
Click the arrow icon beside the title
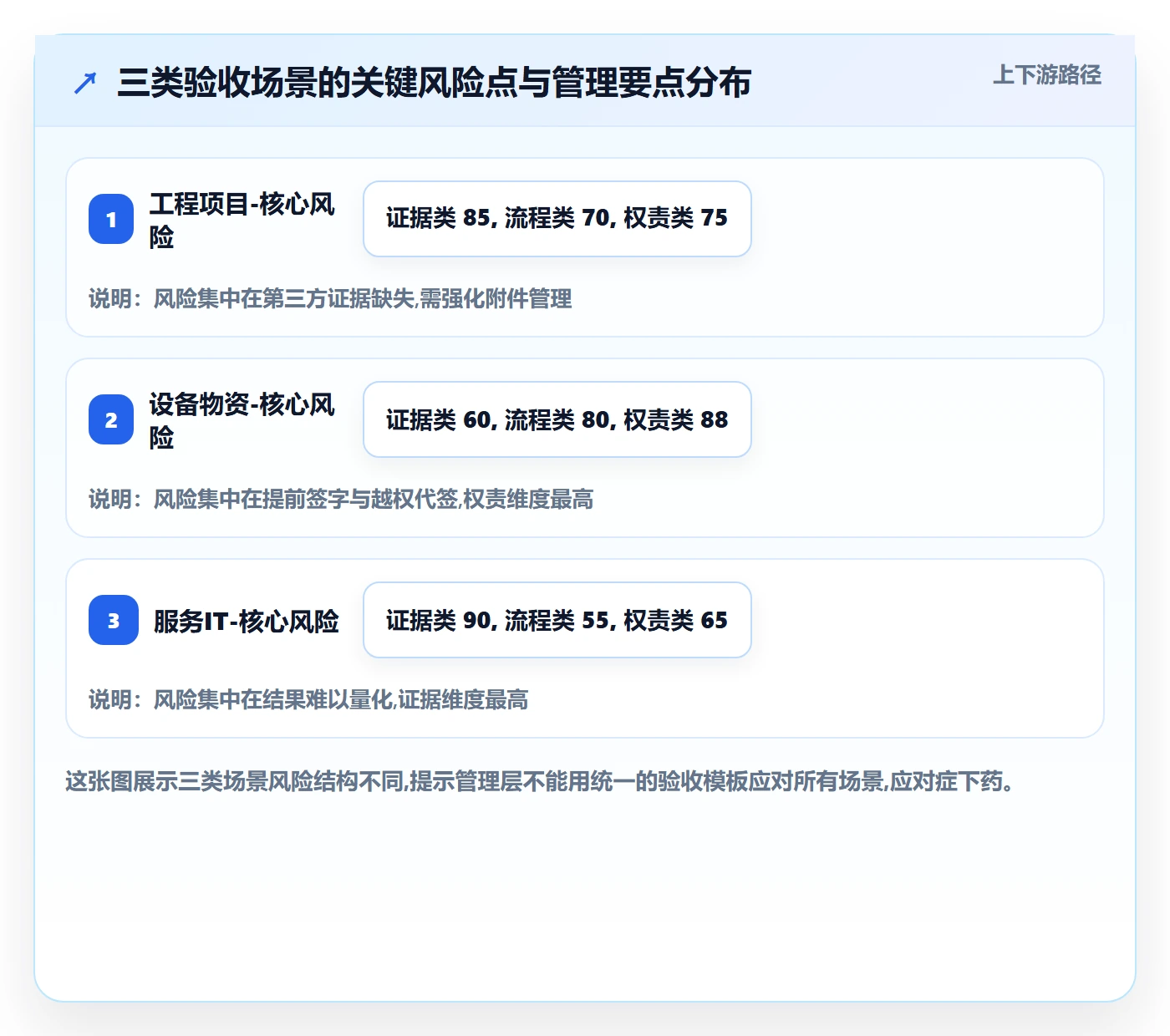click(x=85, y=83)
